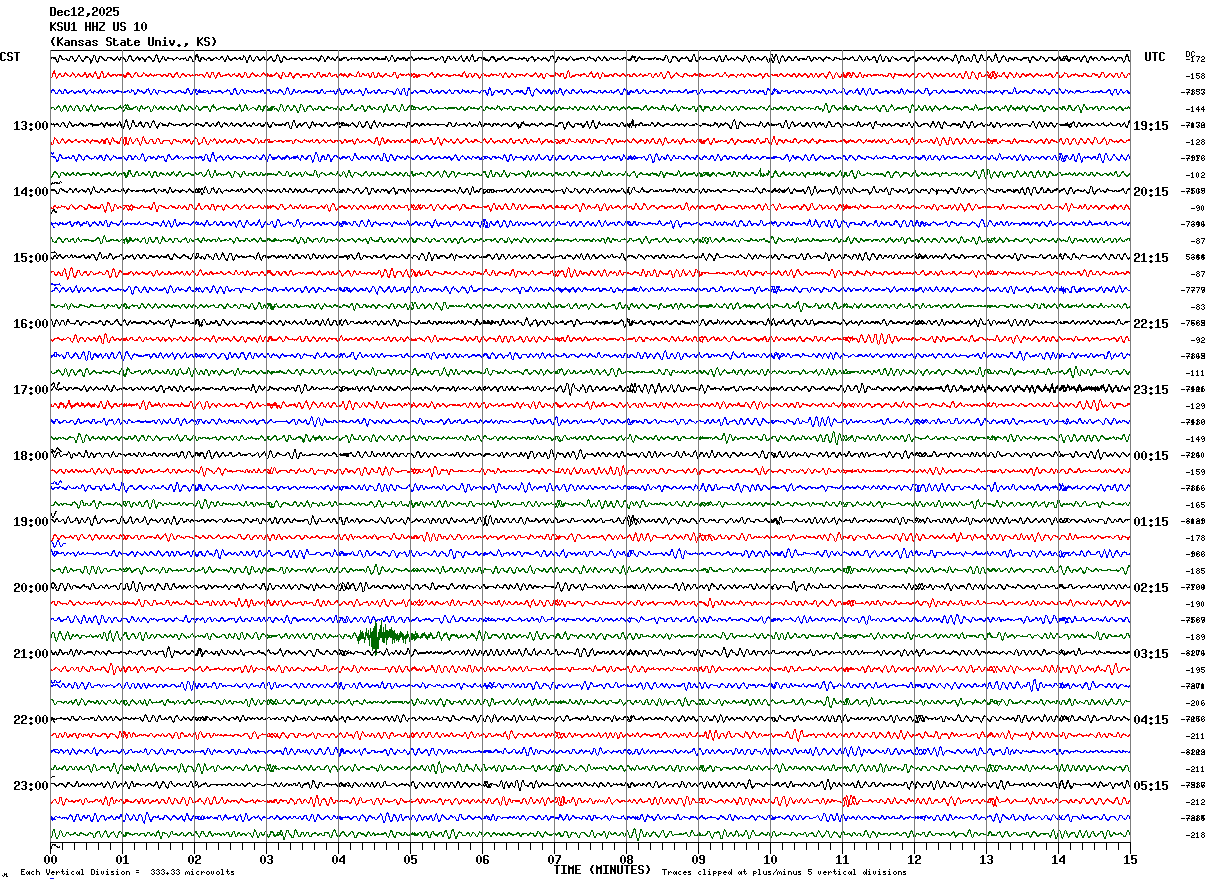The width and height of the screenshot is (1210, 886).
Task: Click the -128 DC offset value
Action: click(x=1195, y=142)
